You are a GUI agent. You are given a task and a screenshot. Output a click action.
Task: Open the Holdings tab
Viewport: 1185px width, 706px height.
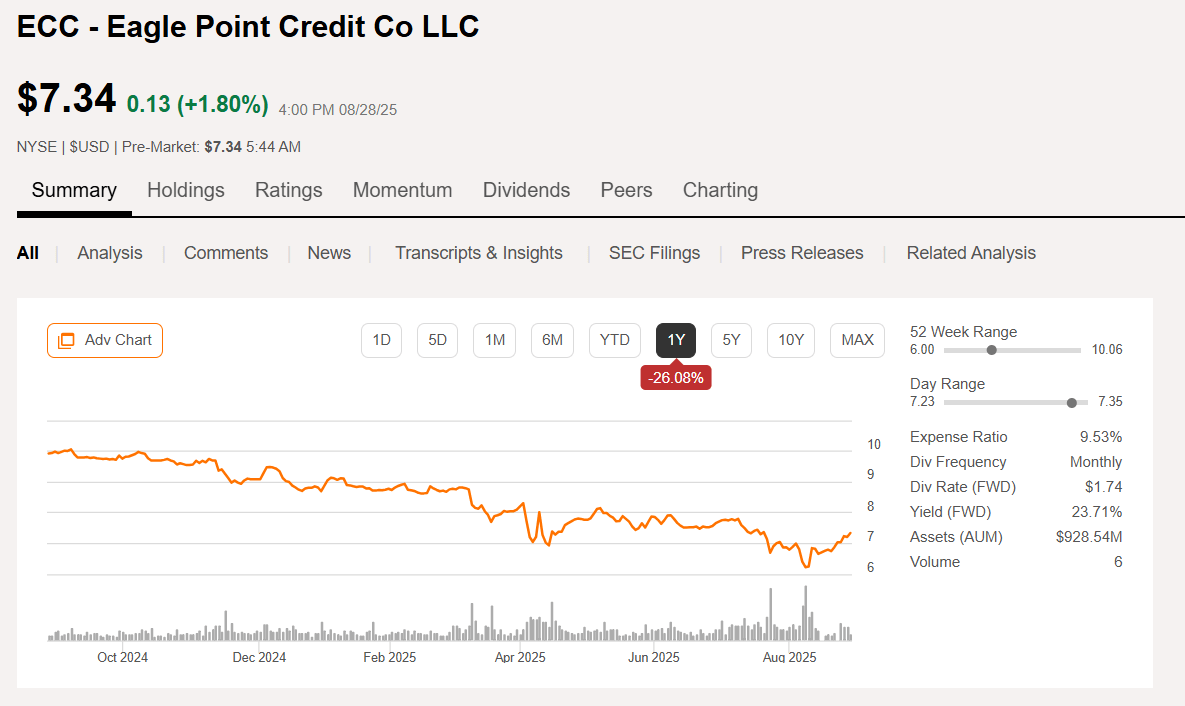tap(185, 190)
